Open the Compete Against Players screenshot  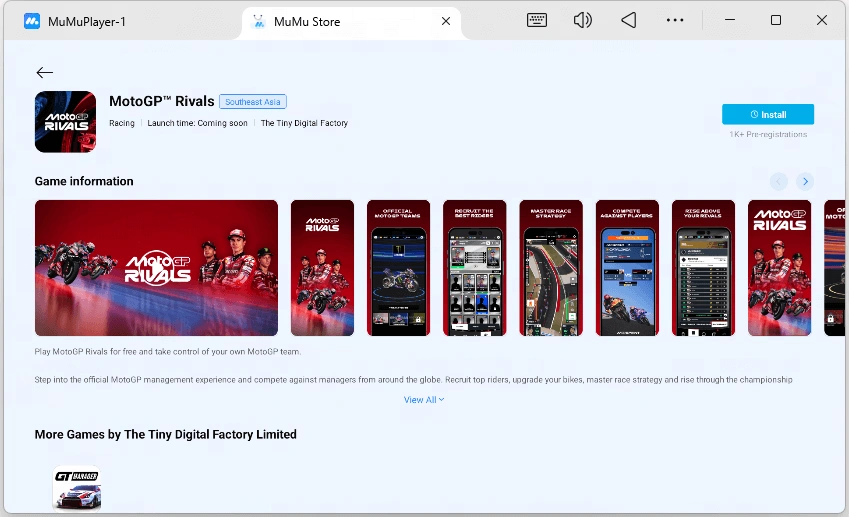point(628,268)
